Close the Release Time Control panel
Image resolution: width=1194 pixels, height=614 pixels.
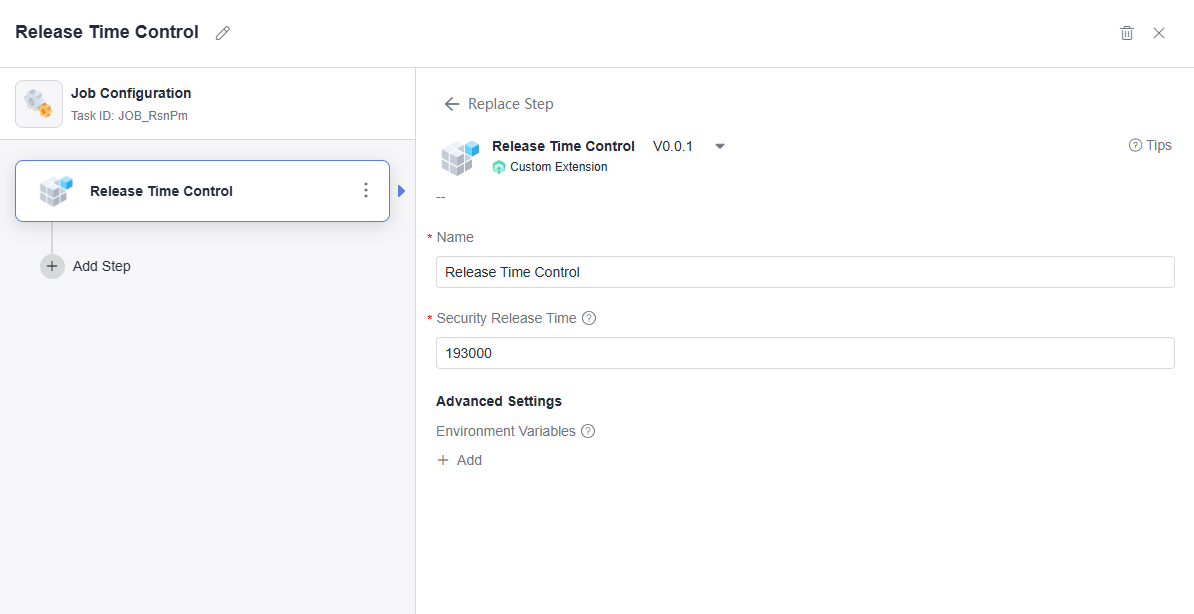pos(1159,33)
